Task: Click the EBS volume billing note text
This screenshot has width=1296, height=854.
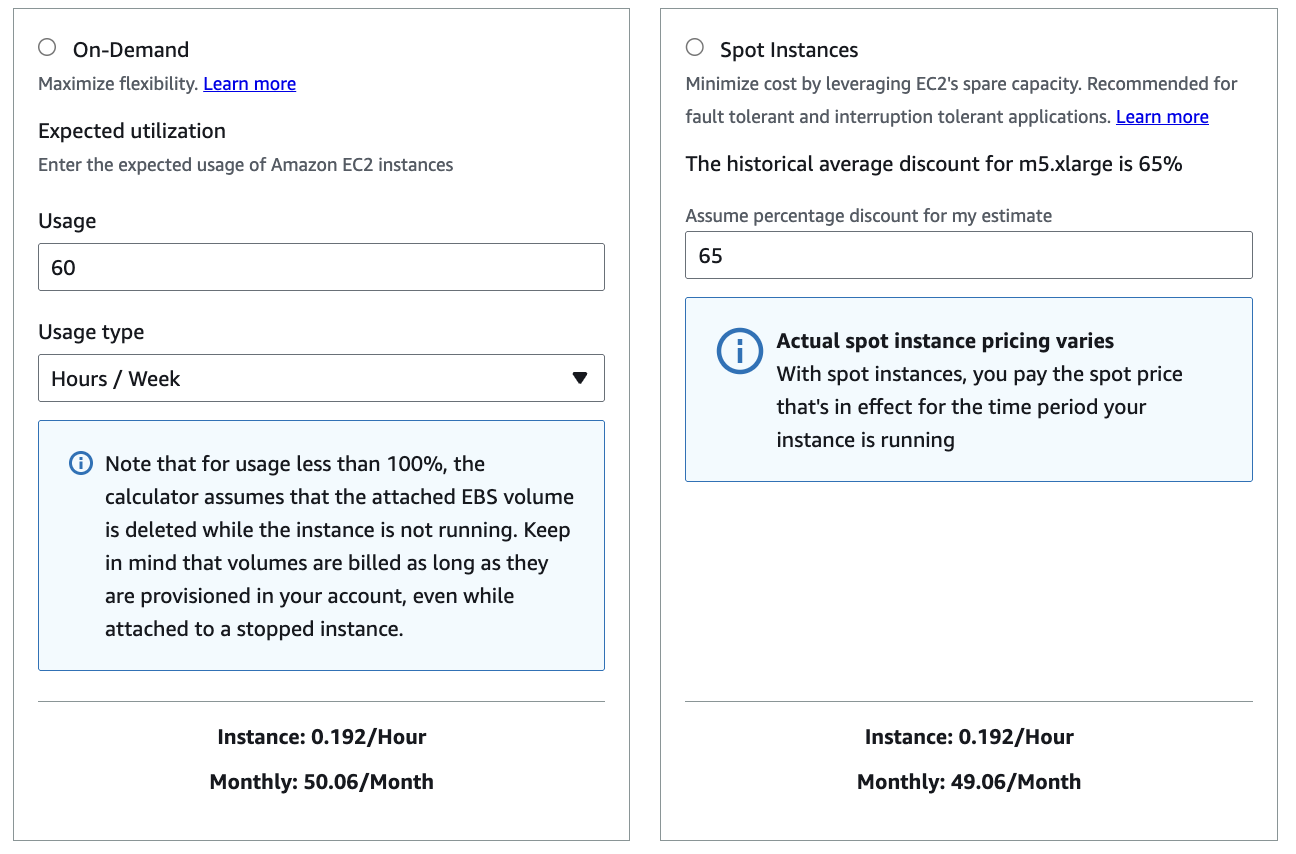Action: [340, 546]
